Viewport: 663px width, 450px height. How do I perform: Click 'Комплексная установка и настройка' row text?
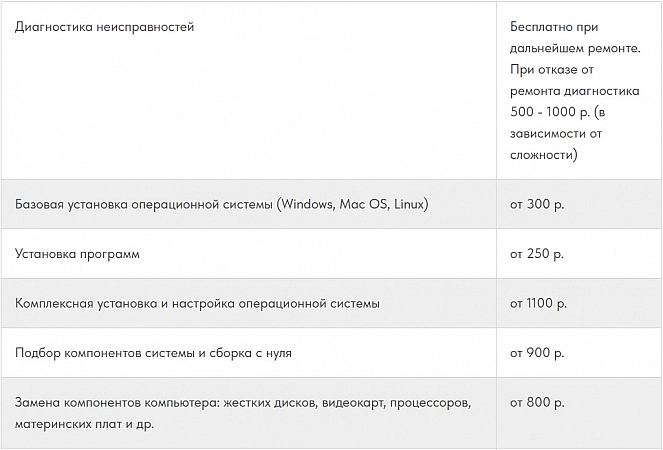pos(125,303)
